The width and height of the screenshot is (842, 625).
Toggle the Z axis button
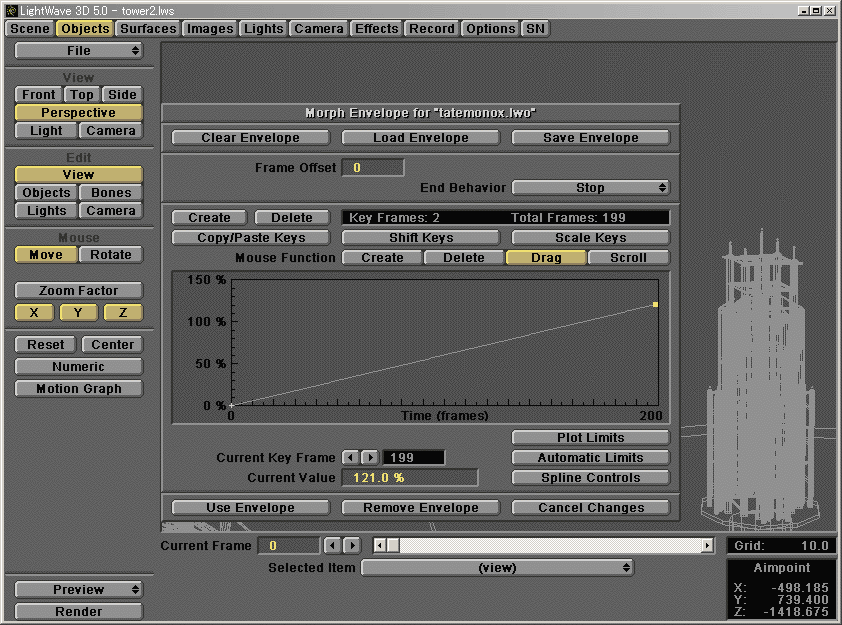123,313
